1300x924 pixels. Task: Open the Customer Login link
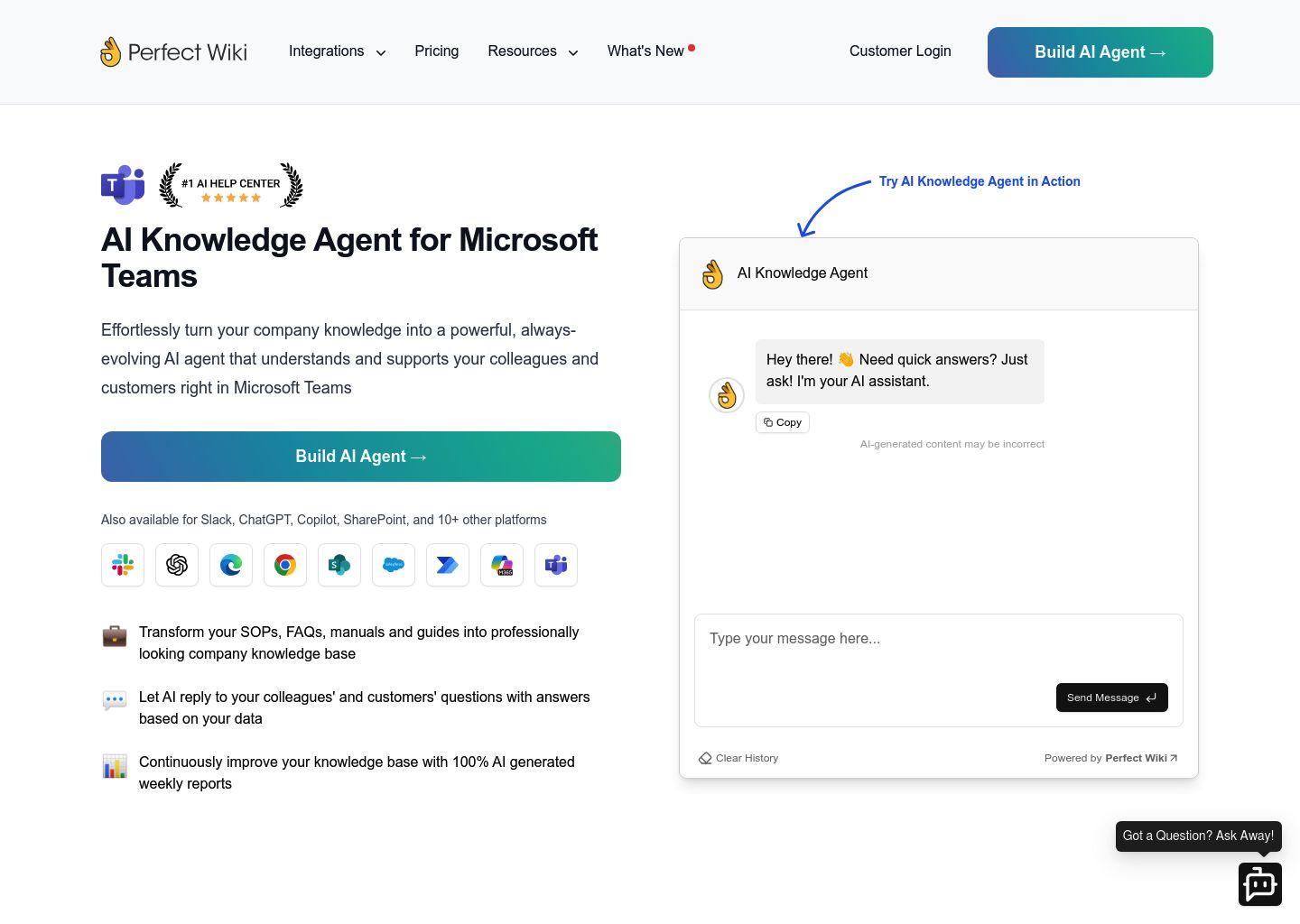point(899,51)
